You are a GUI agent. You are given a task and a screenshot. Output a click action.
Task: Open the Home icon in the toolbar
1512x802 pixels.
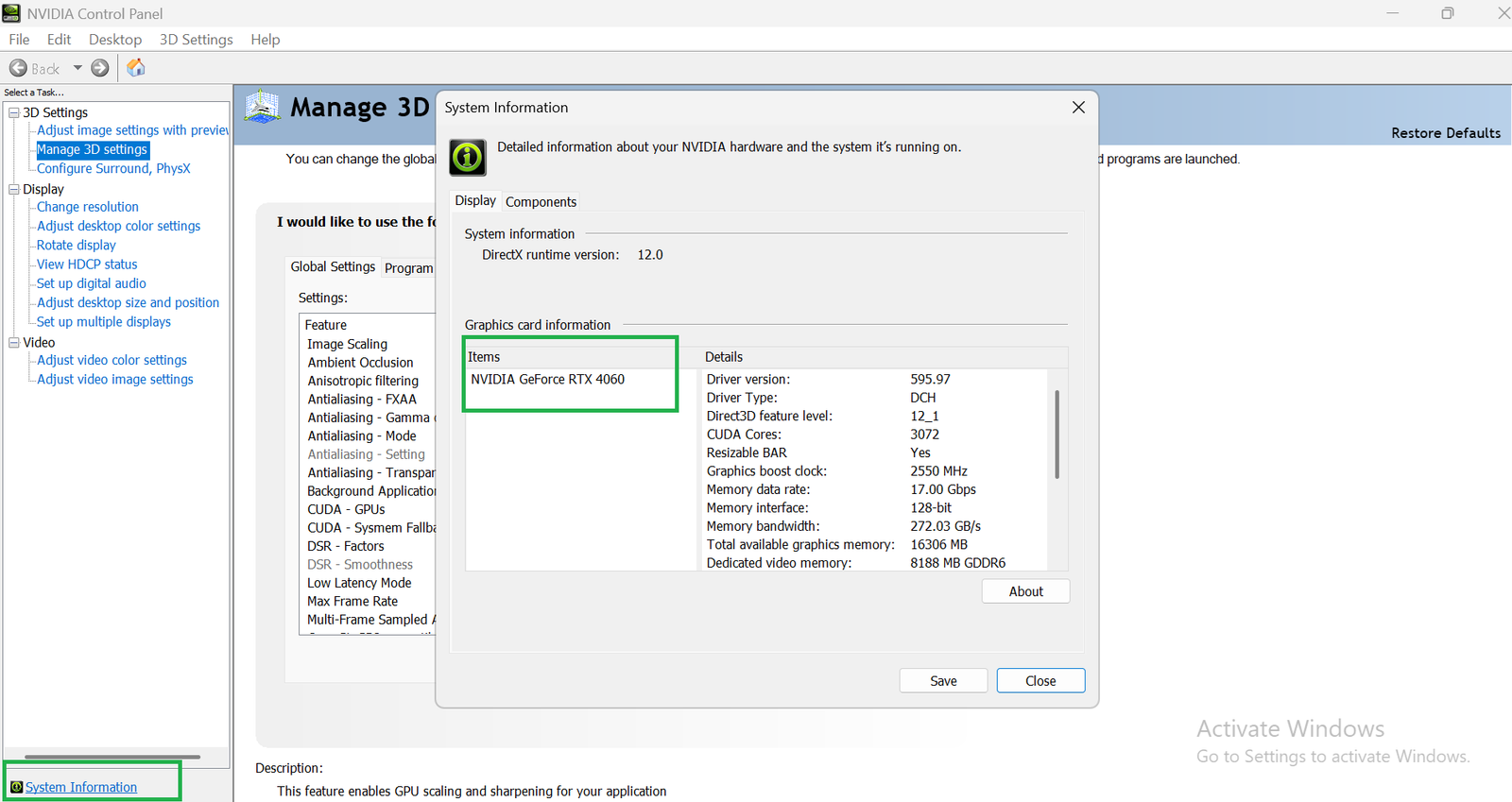tap(136, 68)
